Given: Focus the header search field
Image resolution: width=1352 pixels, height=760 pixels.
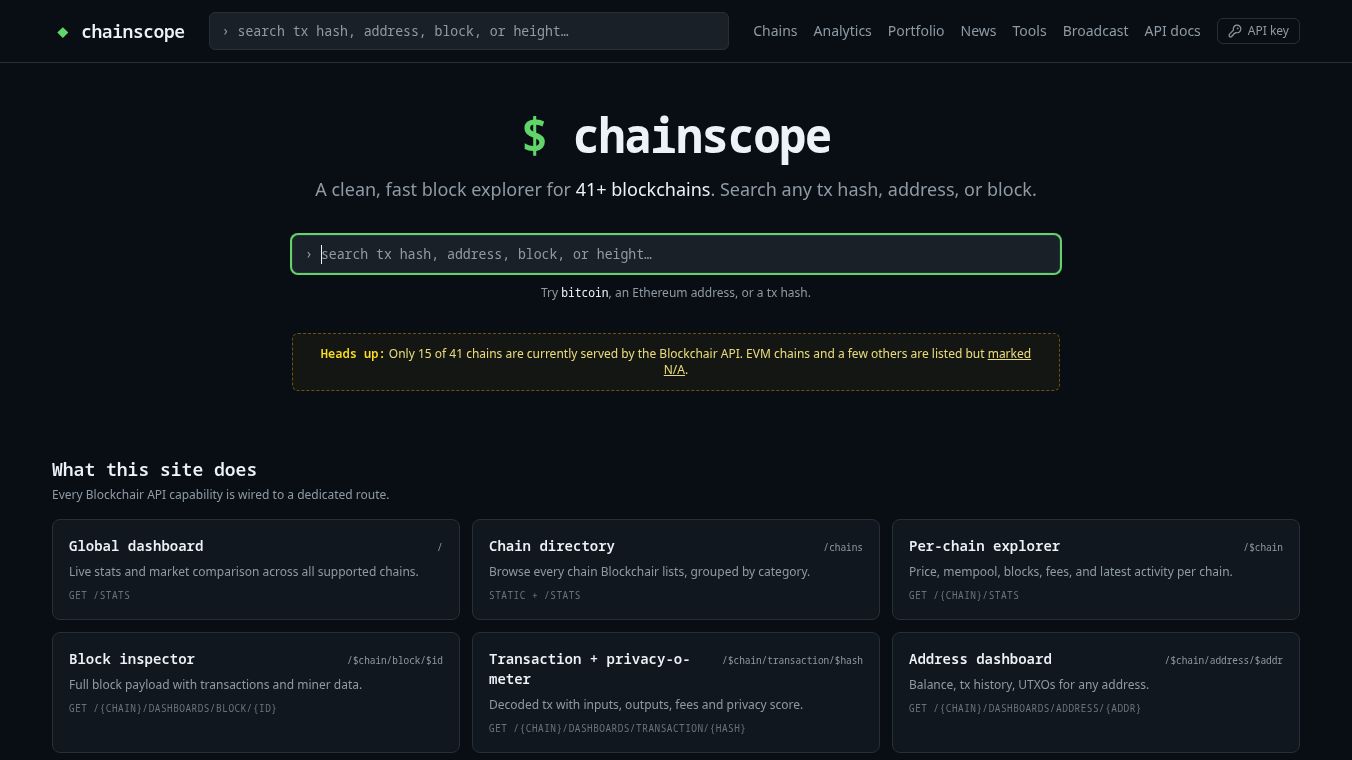Looking at the screenshot, I should coord(469,31).
